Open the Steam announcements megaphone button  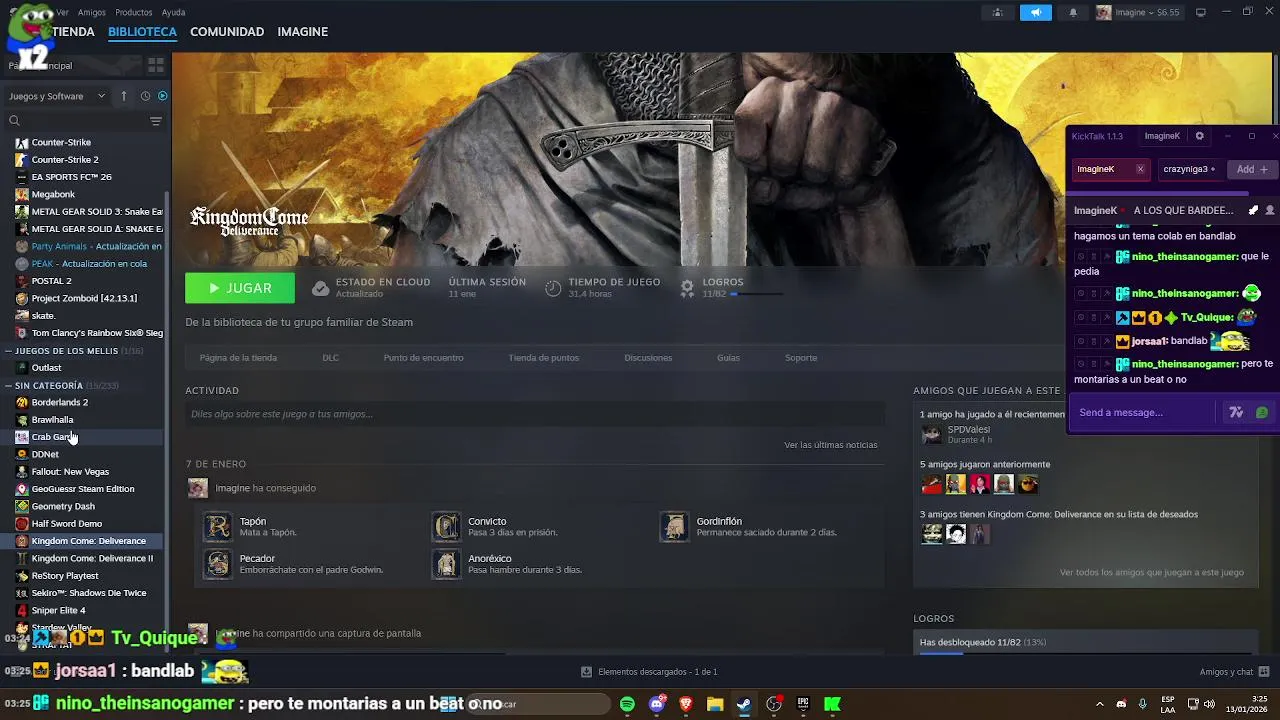1035,13
